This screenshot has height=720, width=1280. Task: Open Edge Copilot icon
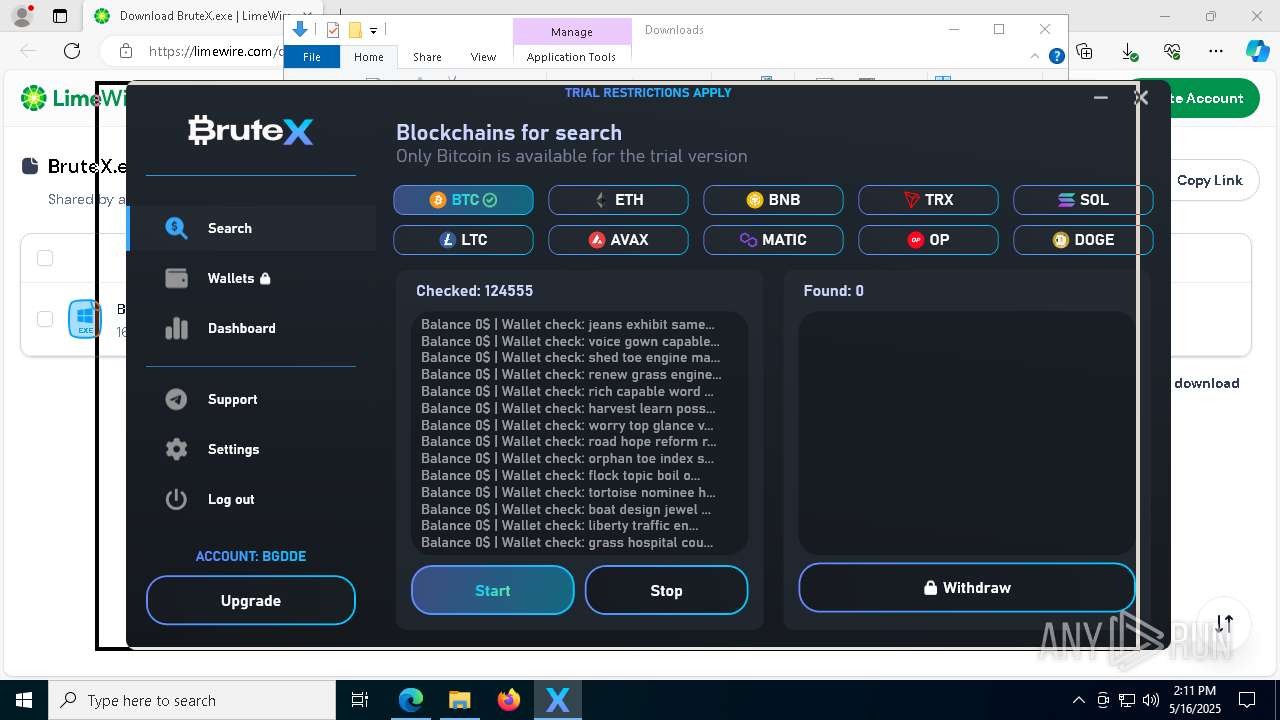click(x=1257, y=51)
